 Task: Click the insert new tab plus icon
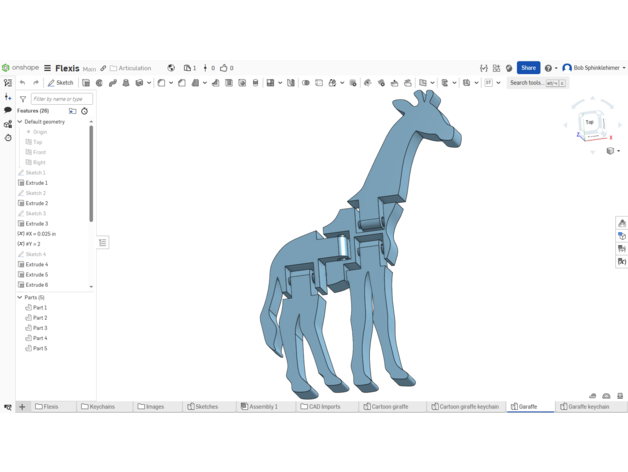[22, 407]
